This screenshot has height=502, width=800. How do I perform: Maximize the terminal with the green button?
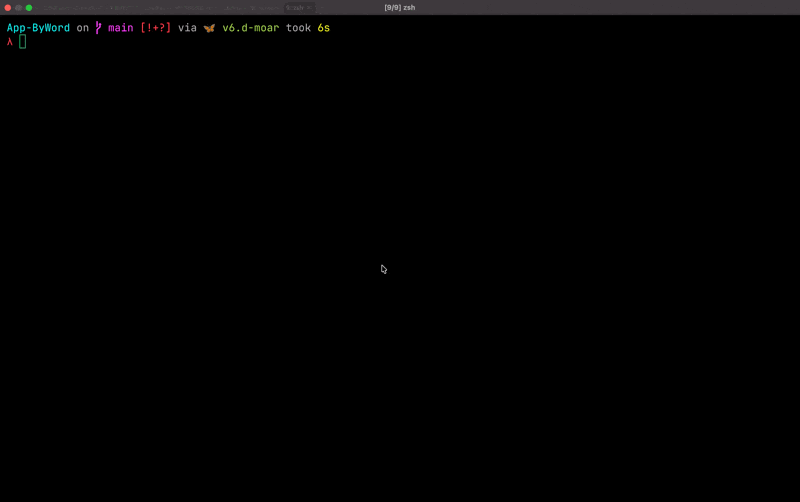tap(29, 7)
